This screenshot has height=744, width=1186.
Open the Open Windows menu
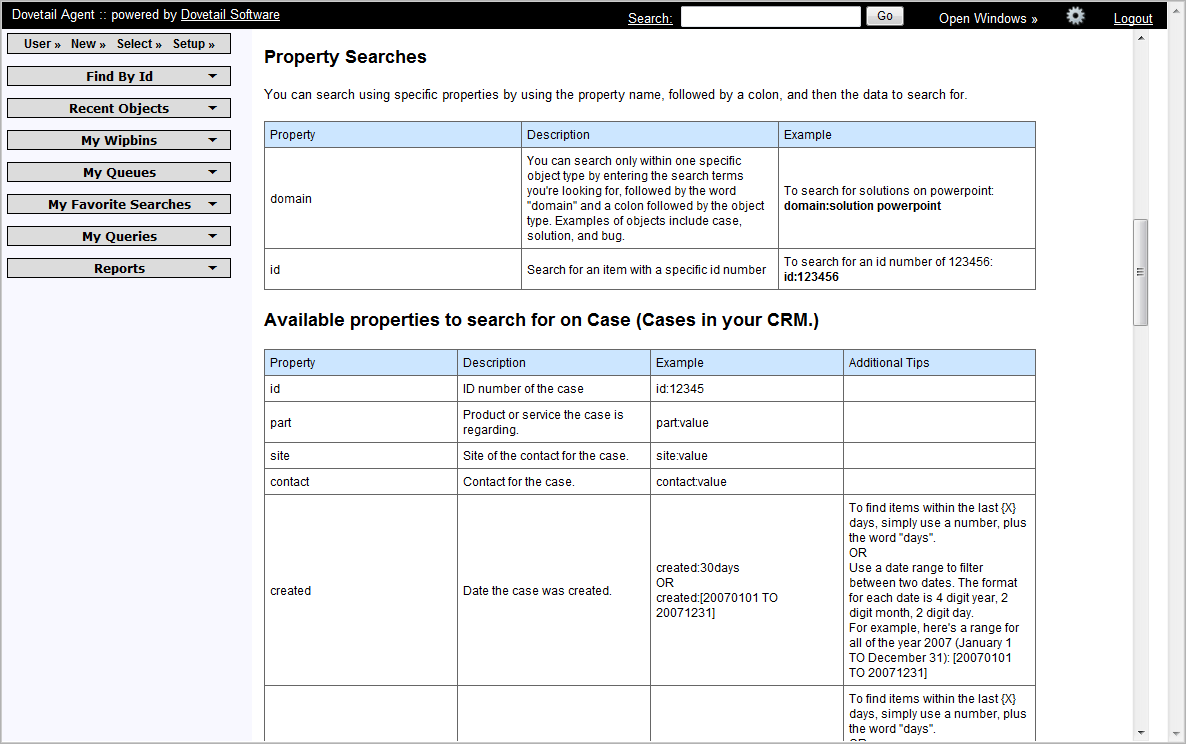[988, 18]
